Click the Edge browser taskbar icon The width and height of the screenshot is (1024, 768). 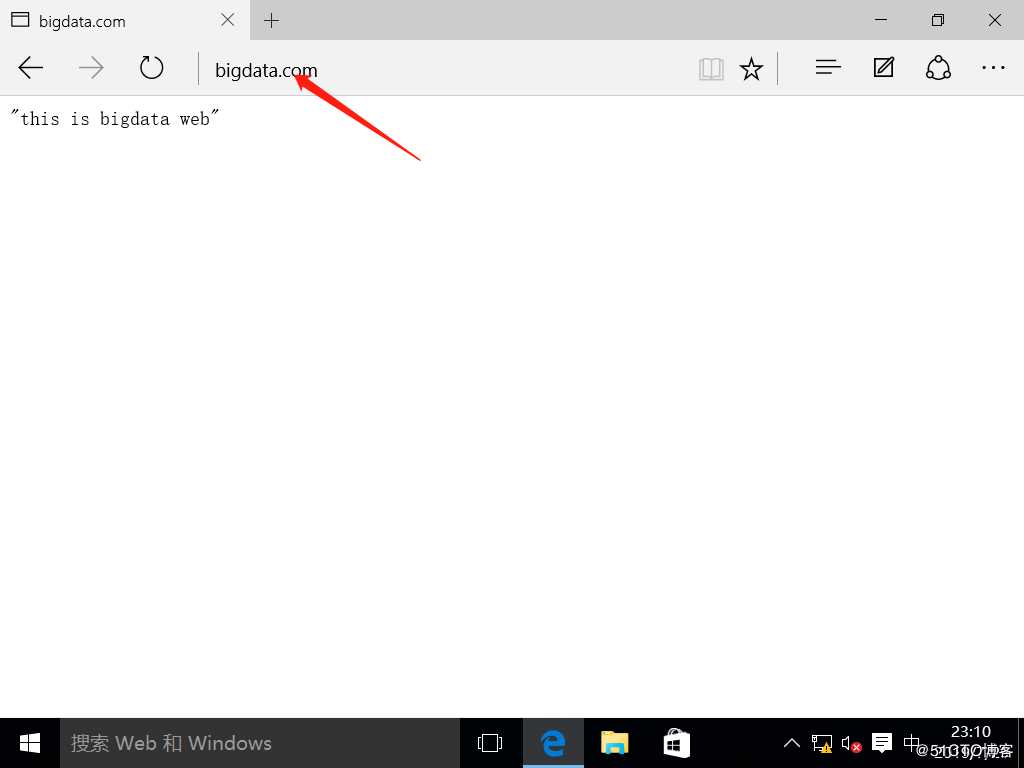click(553, 743)
